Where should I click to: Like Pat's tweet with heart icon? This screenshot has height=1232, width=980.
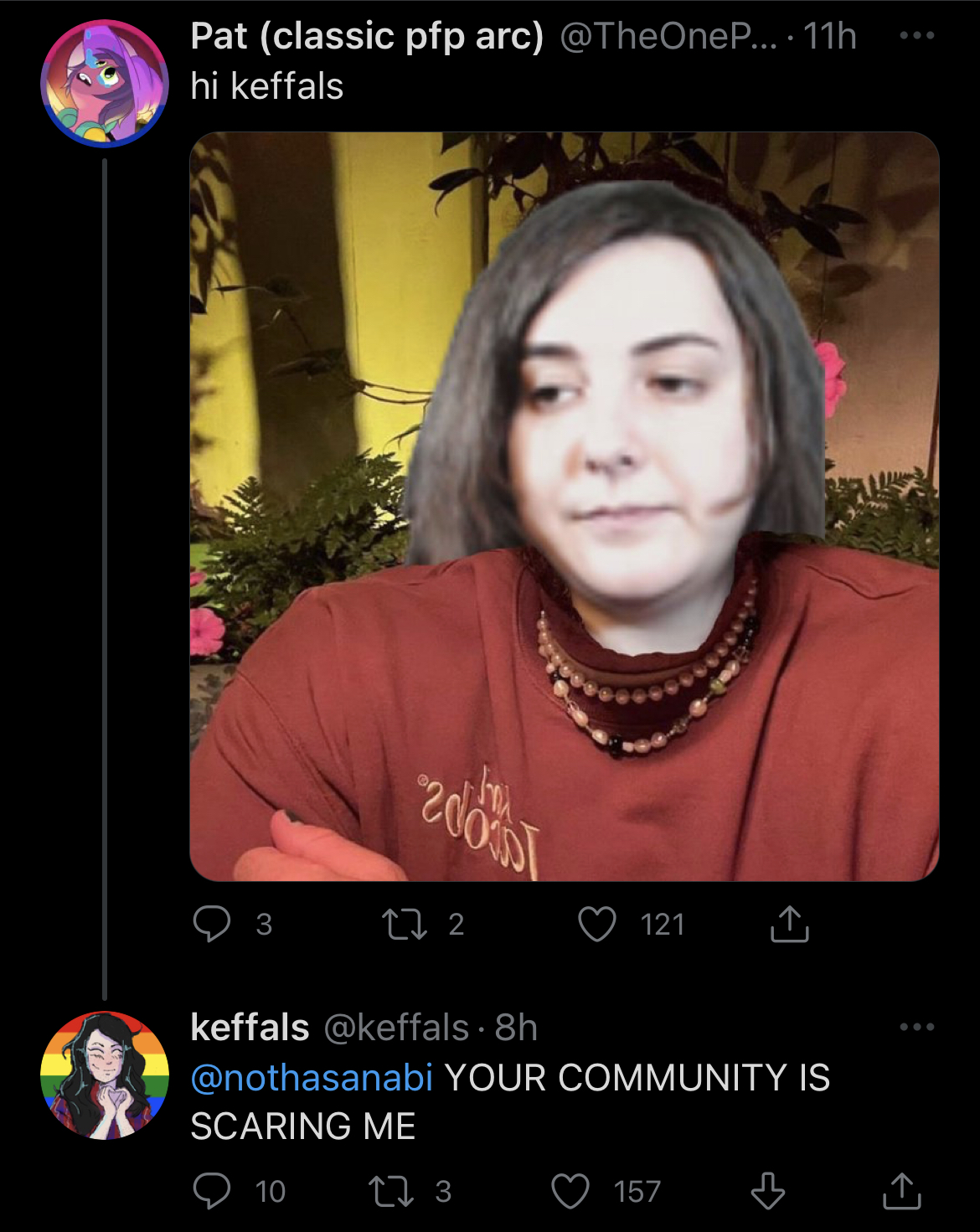tap(597, 925)
